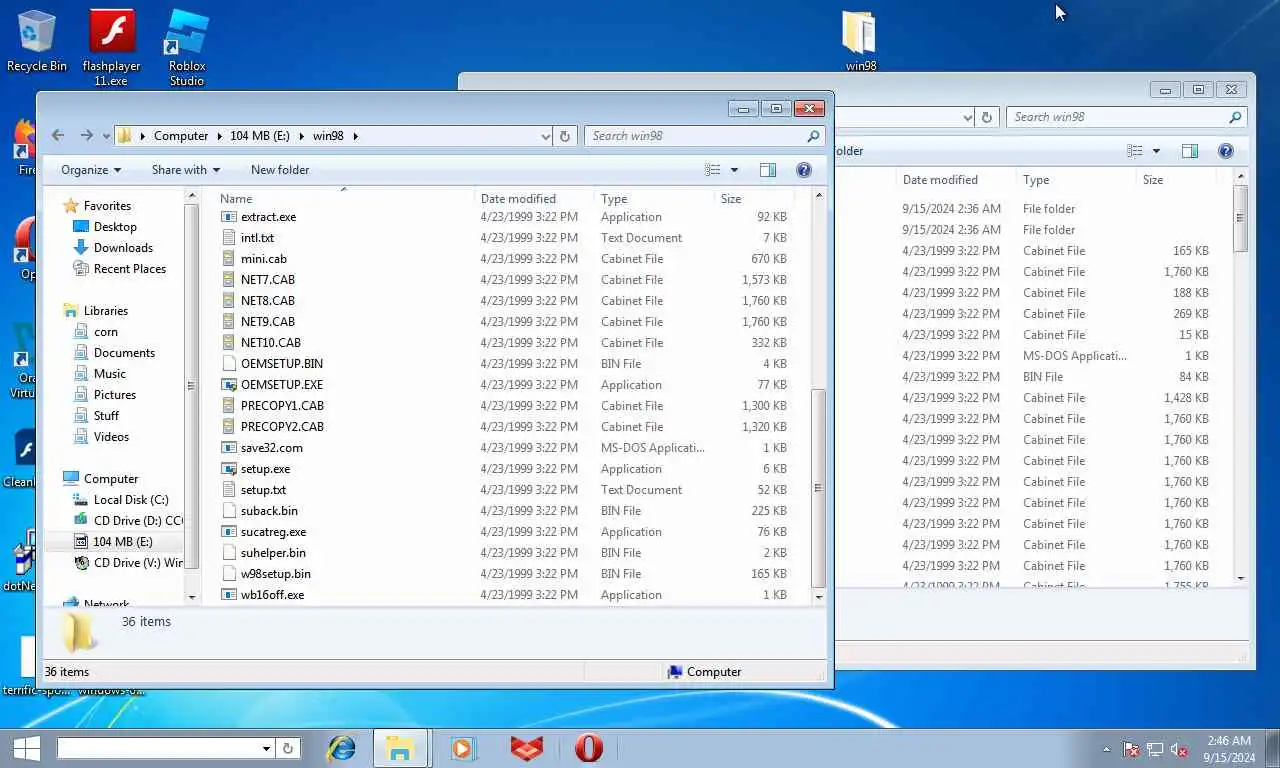Click 104 MB (E:) in the breadcrumb

[x=260, y=136]
